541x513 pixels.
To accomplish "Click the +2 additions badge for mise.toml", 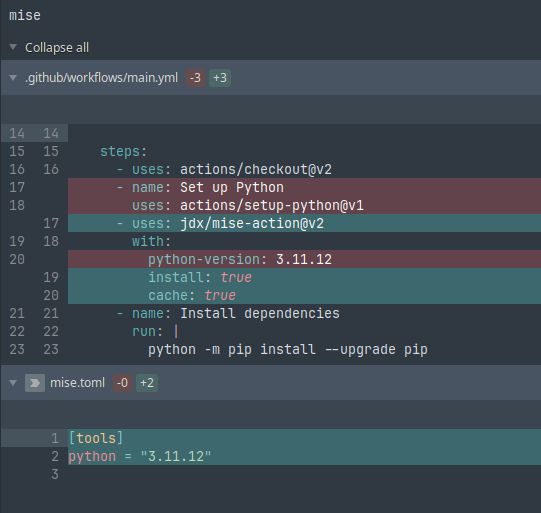I will click(147, 383).
